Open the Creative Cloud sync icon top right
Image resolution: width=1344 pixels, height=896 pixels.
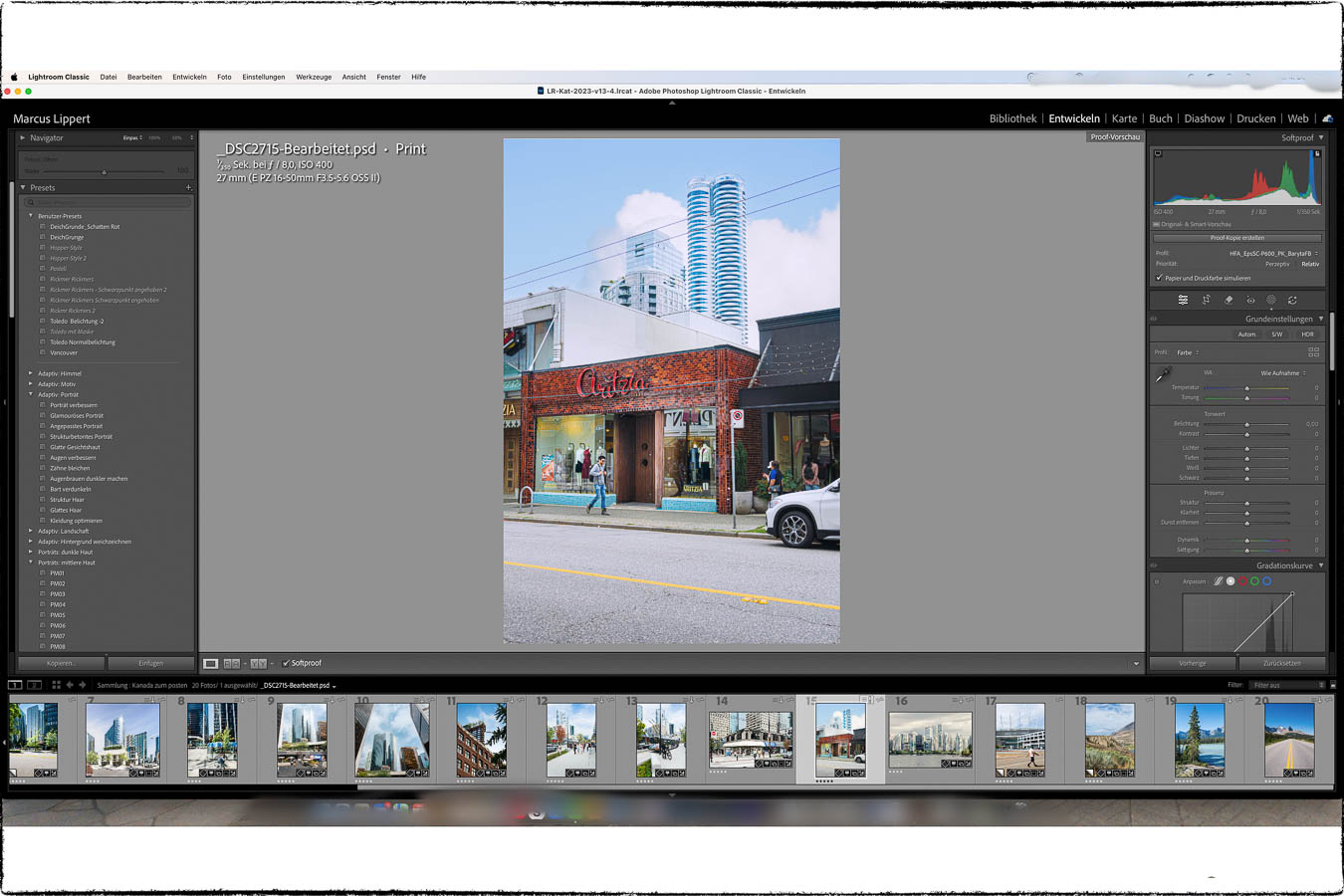point(1328,117)
